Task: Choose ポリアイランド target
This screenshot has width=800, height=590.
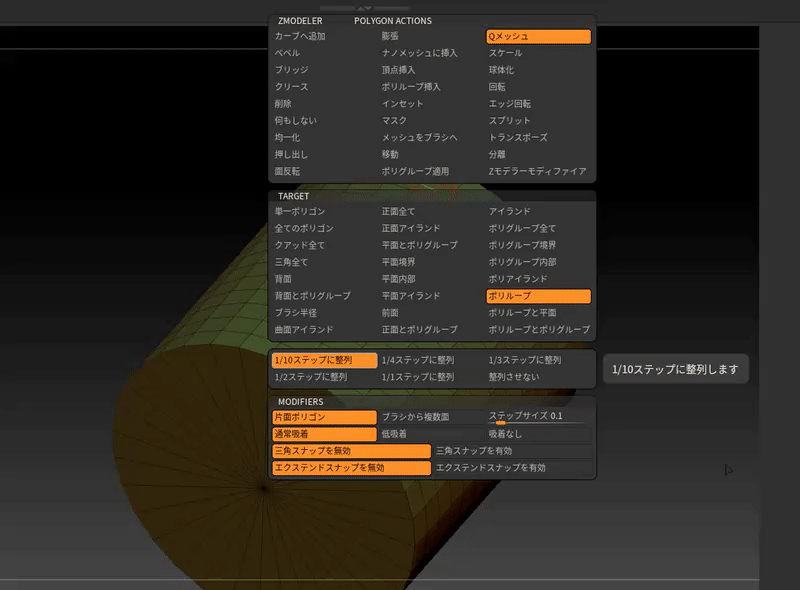Action: (x=518, y=279)
